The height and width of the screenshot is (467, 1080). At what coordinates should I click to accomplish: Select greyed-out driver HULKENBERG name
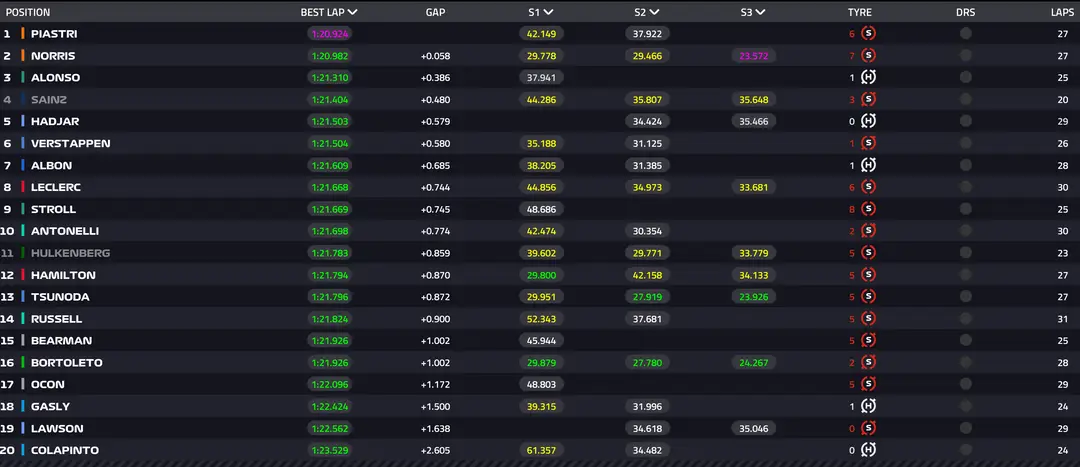pyautogui.click(x=70, y=253)
